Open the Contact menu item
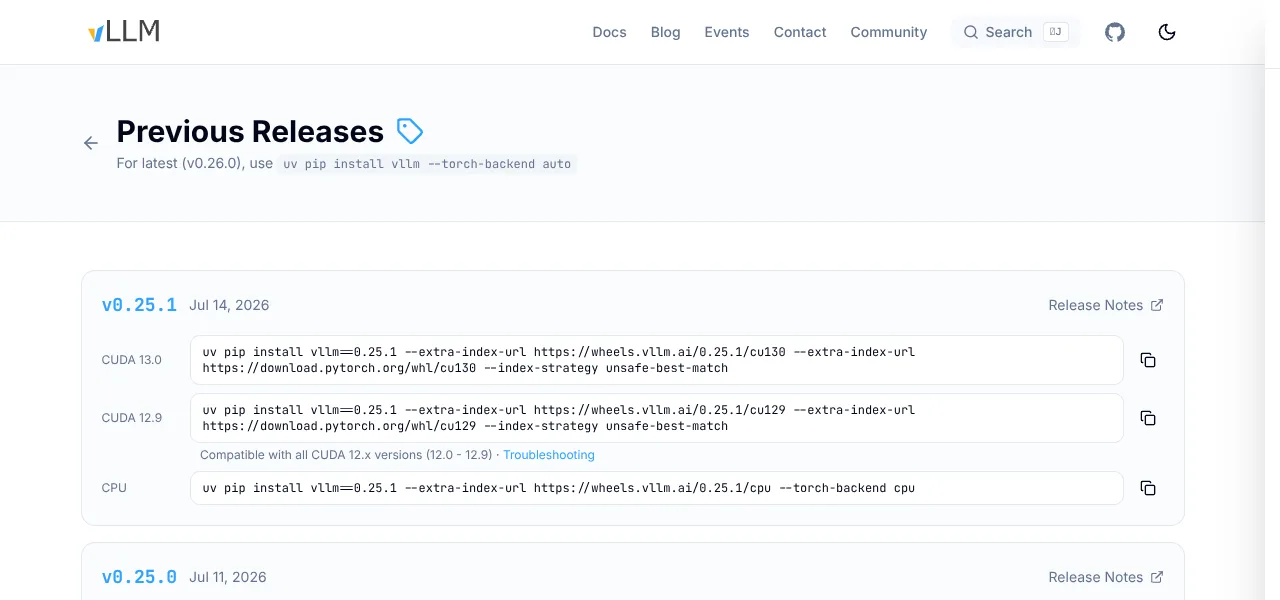1280x600 pixels. (x=800, y=32)
